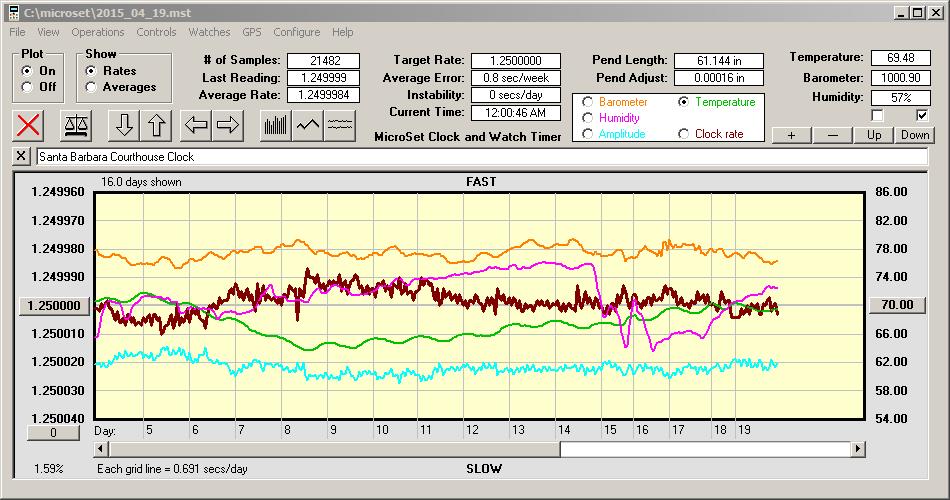950x500 pixels.
Task: Click the wavy smoothed lines icon
Action: [x=340, y=125]
